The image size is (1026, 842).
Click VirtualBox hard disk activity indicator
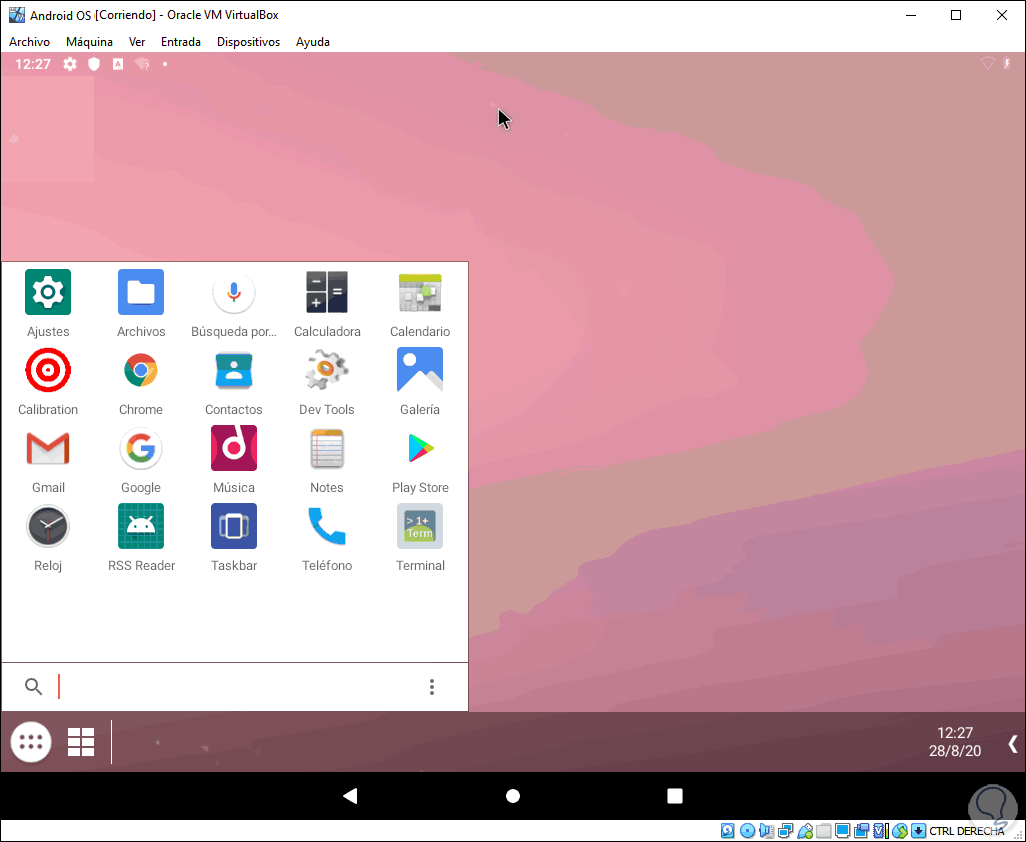pyautogui.click(x=728, y=831)
